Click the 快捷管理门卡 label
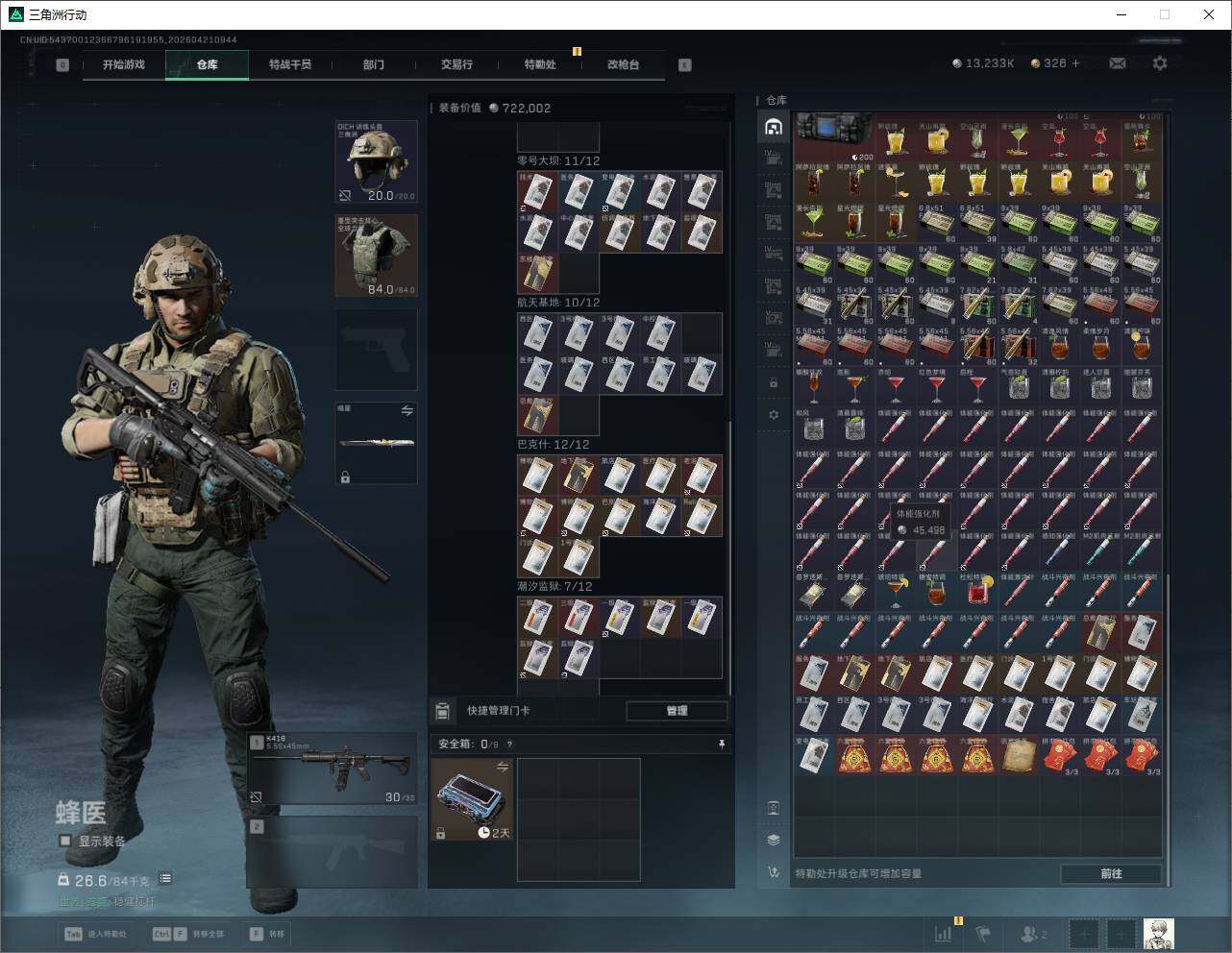The image size is (1232, 953). 498,711
